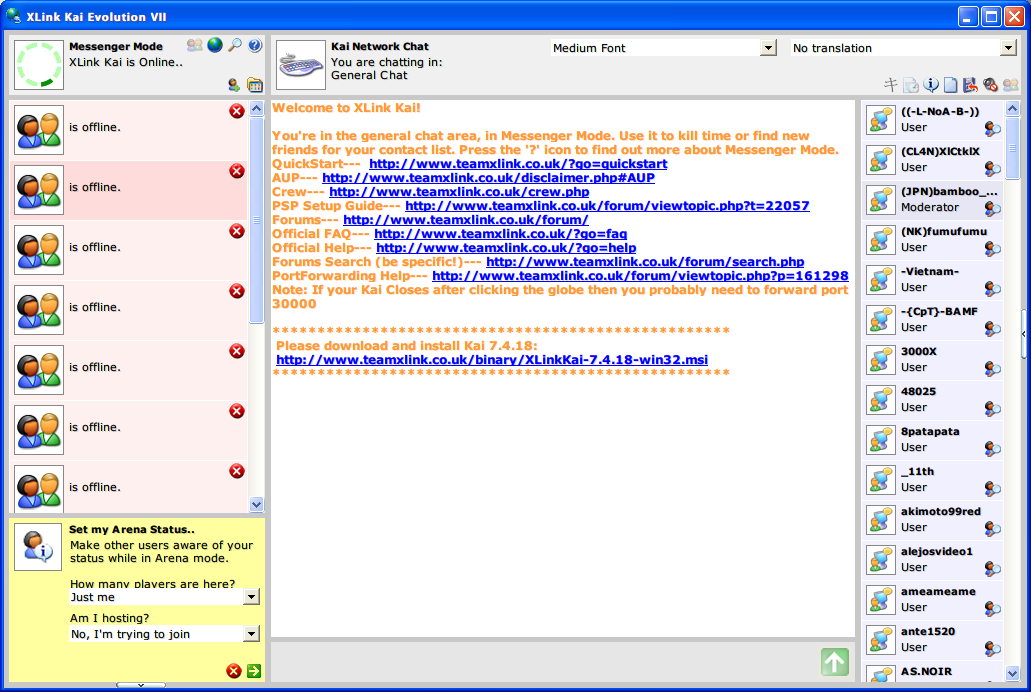Open the Official FAQ link
Screen dimensions: 1031x692
tap(500, 234)
